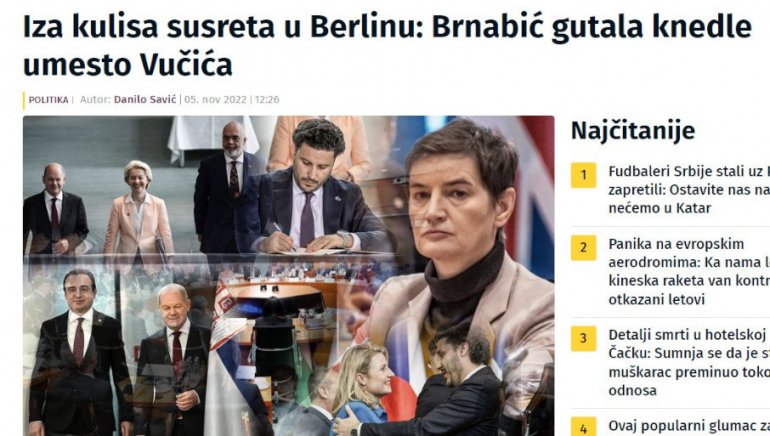The image size is (770, 436).
Task: Click the Najčitanije section heading
Action: pyautogui.click(x=633, y=131)
